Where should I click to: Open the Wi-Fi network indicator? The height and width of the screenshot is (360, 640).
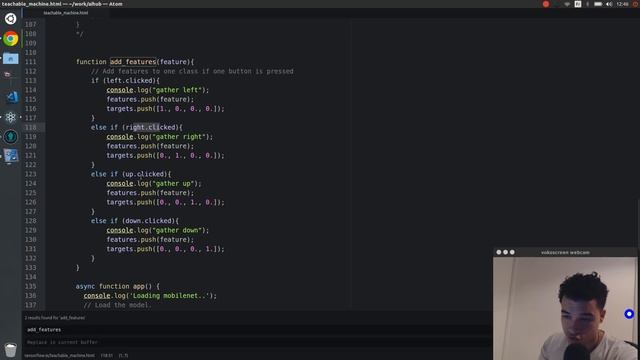(567, 4)
